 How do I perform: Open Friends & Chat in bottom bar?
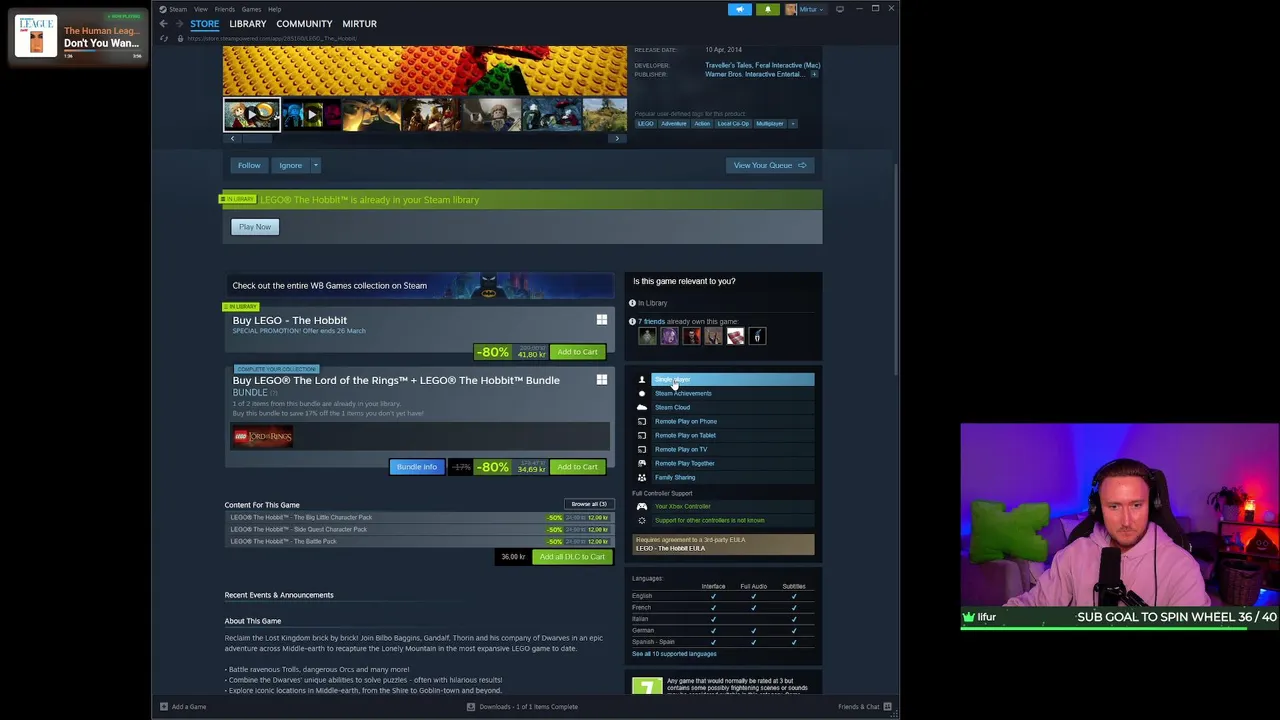[x=863, y=707]
